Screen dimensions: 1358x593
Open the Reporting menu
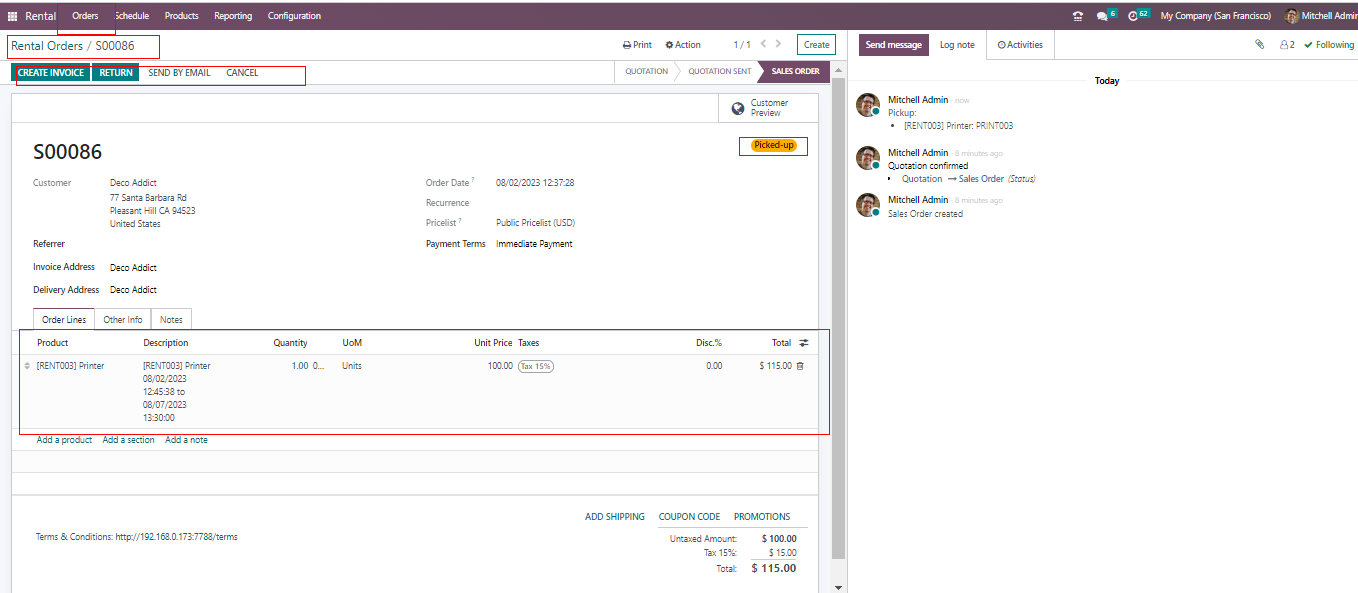click(x=233, y=16)
